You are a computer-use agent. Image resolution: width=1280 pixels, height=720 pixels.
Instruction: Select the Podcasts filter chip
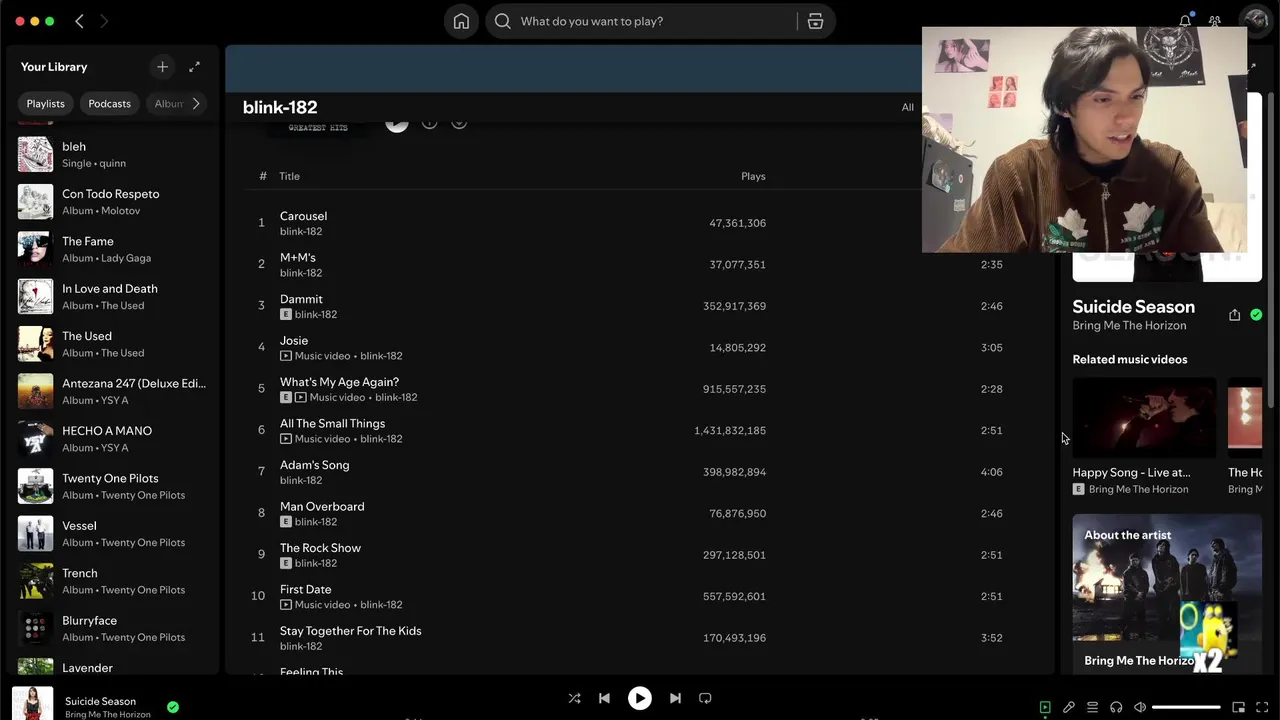[x=109, y=104]
